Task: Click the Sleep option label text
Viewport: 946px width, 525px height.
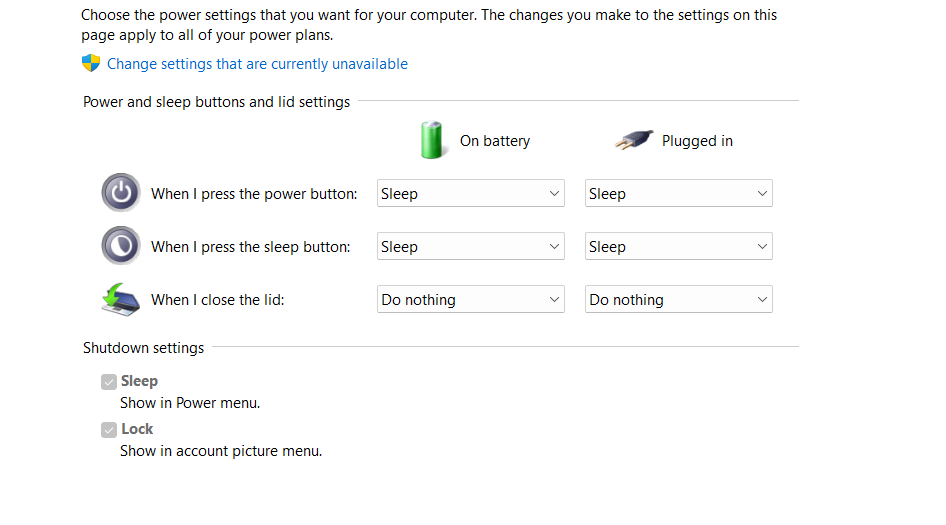Action: 139,381
